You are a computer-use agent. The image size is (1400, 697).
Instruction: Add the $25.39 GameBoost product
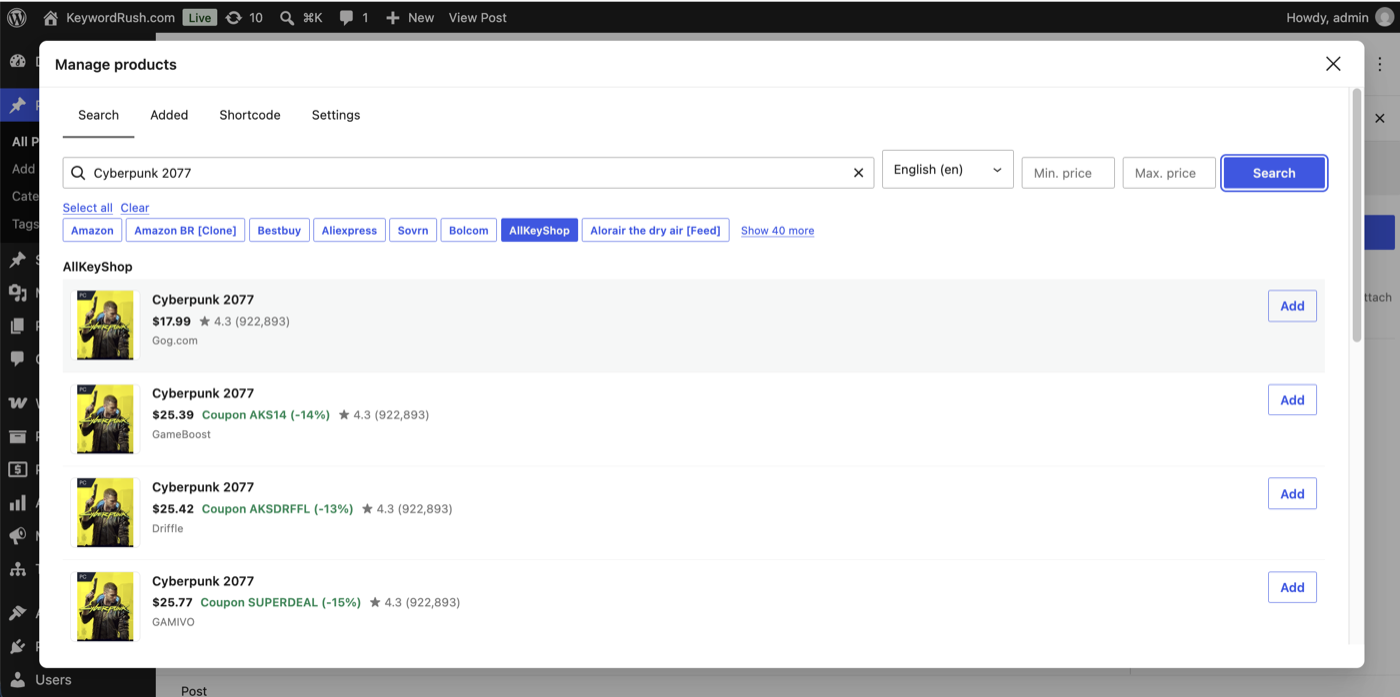pos(1292,400)
